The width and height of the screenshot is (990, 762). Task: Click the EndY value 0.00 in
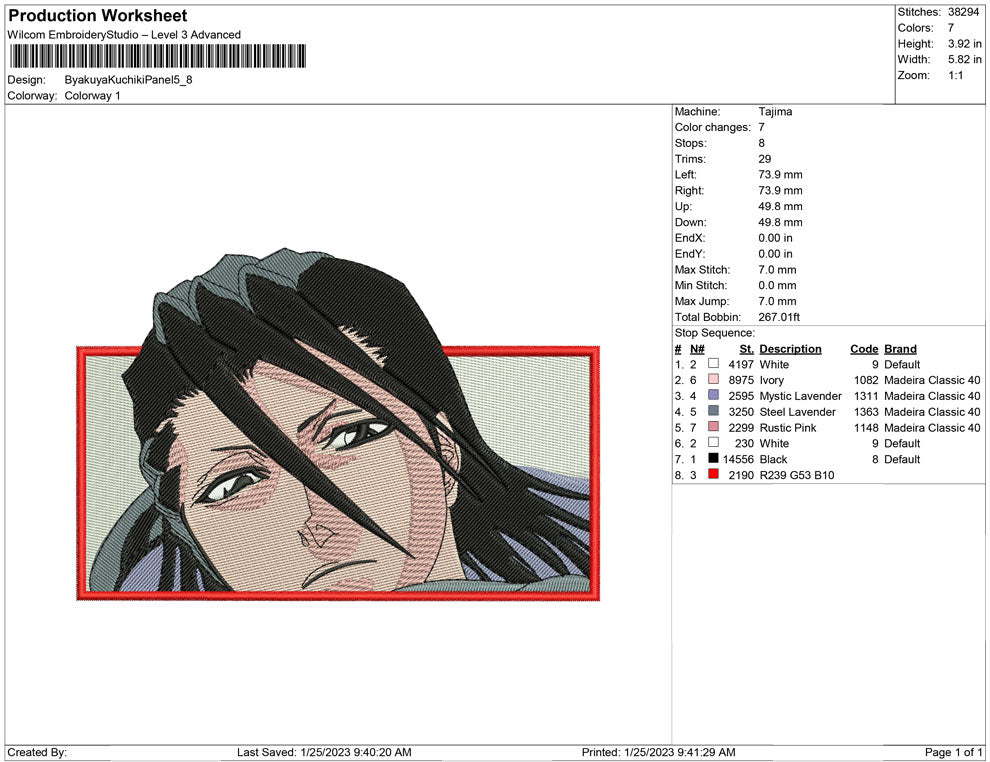775,254
